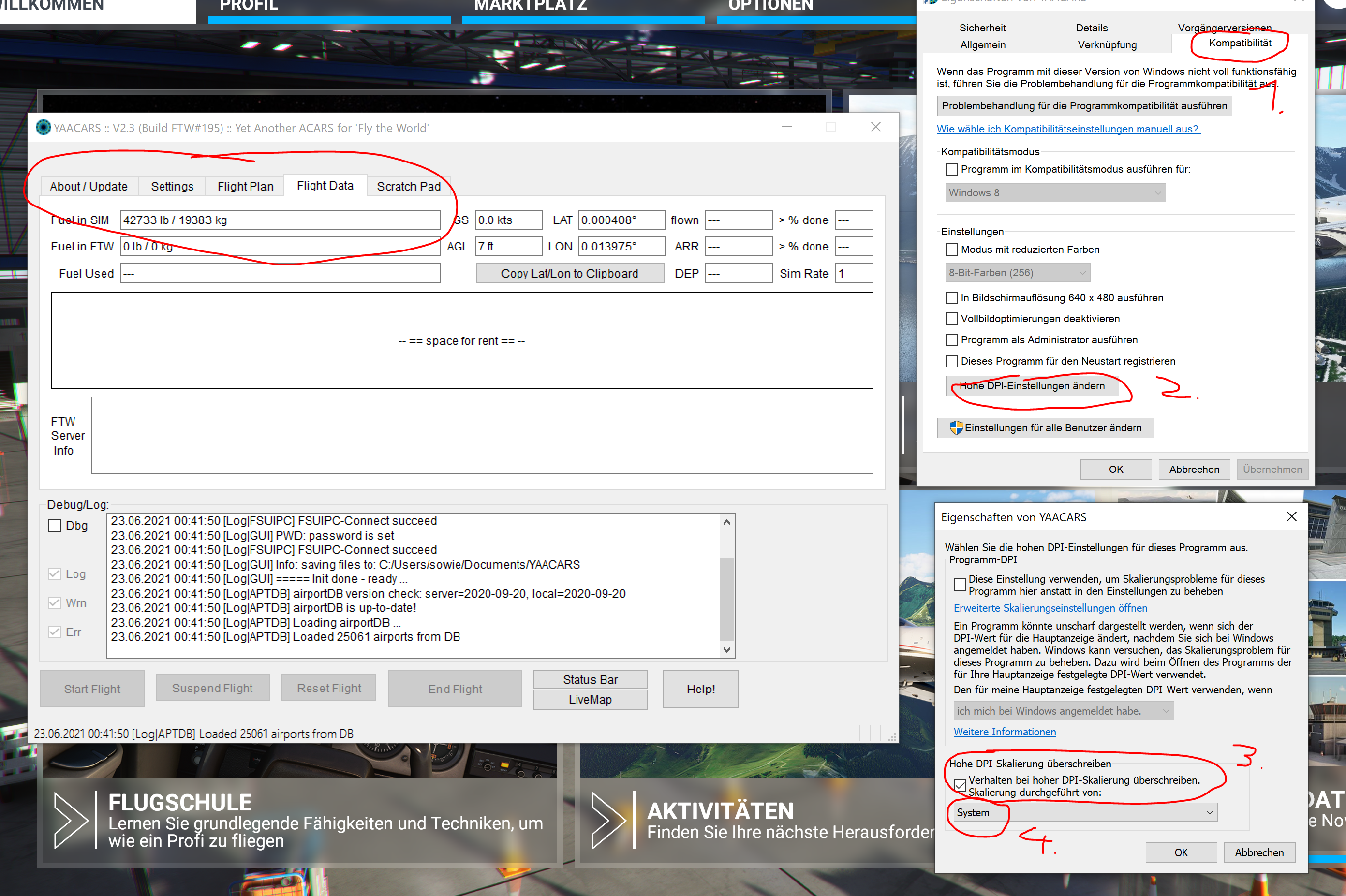The image size is (1346, 896).
Task: Open the Vorgängerversionen tab
Action: (1224, 28)
